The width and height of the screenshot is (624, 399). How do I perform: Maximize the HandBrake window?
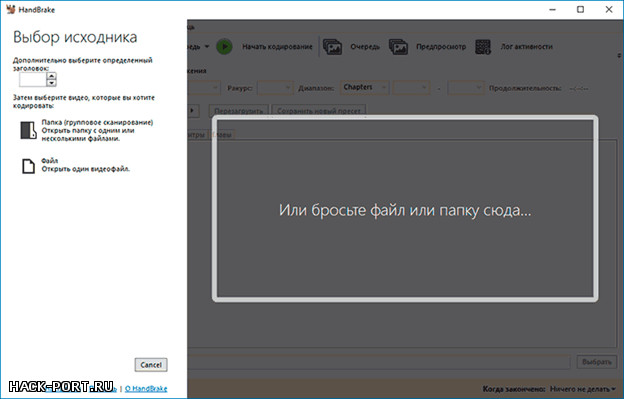581,9
